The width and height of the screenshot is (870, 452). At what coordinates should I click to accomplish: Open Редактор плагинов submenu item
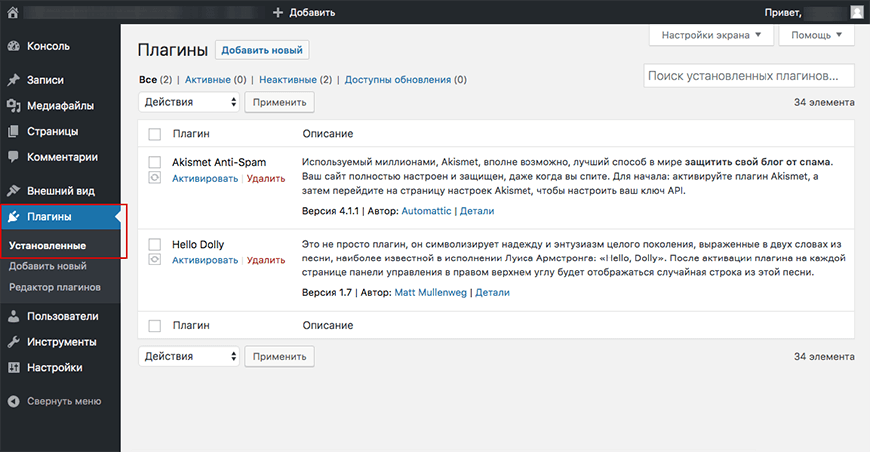pyautogui.click(x=55, y=287)
